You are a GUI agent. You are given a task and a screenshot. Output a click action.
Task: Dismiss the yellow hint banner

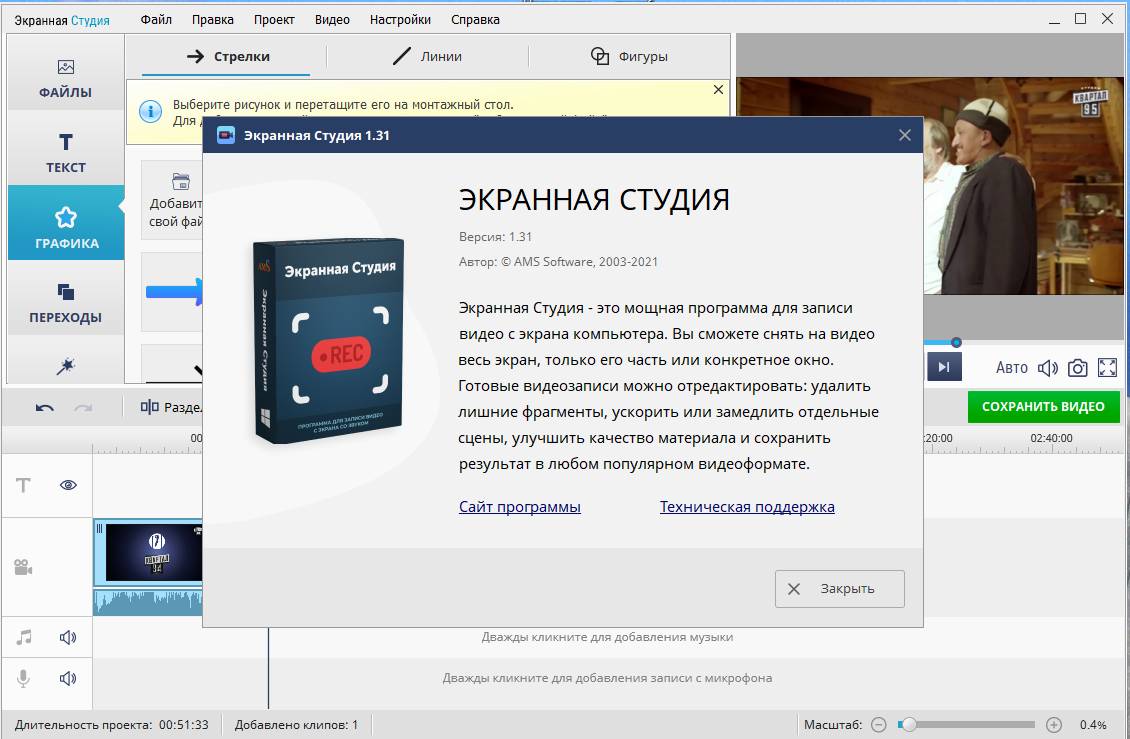click(x=718, y=89)
